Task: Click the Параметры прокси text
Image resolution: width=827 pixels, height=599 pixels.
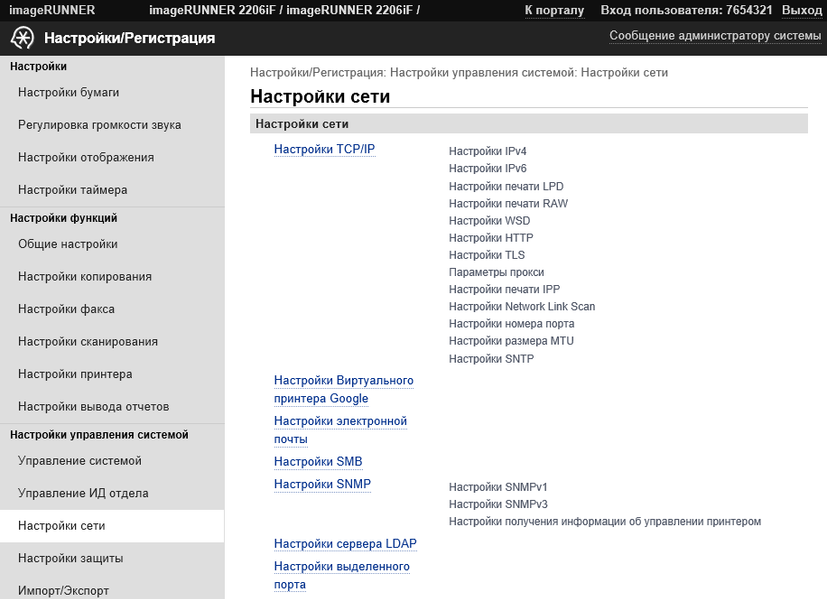Action: pos(496,273)
